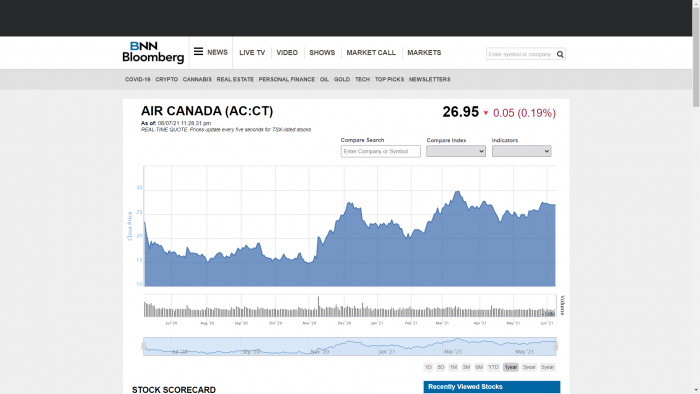This screenshot has width=700, height=394.
Task: Grab the left range handle on the navigator
Action: 143,346
